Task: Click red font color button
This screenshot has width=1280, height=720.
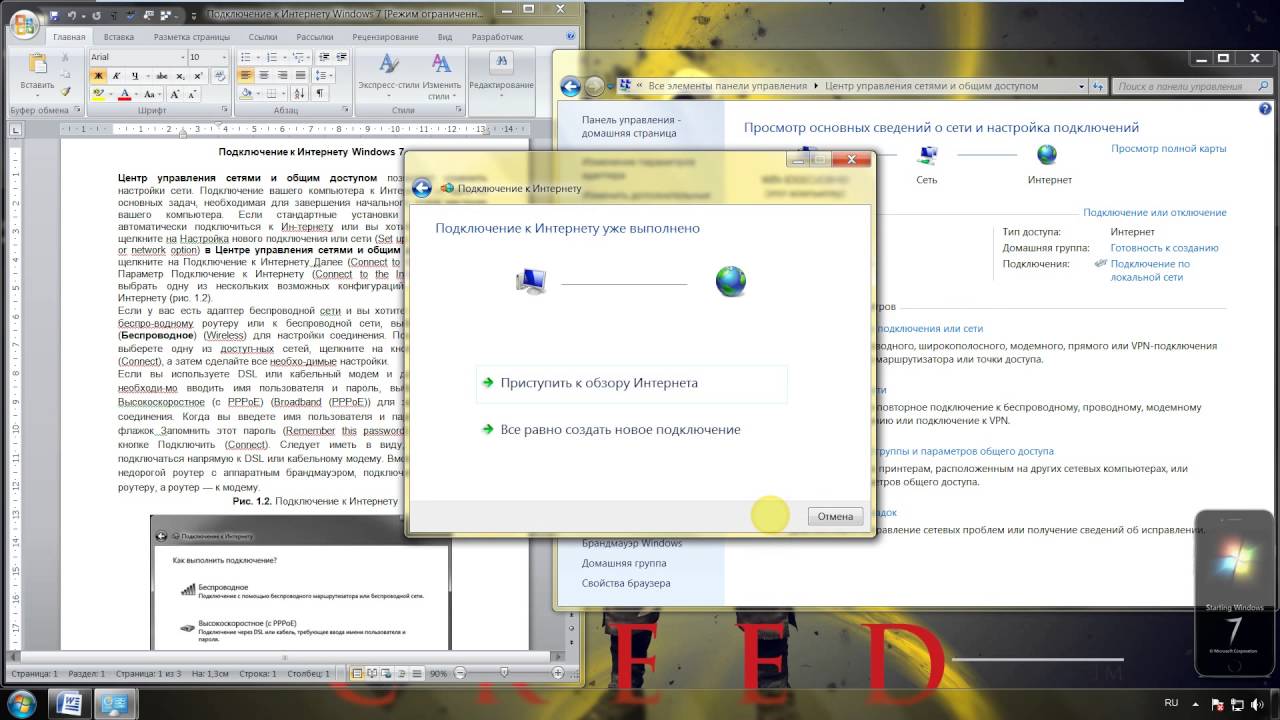Action: point(124,94)
